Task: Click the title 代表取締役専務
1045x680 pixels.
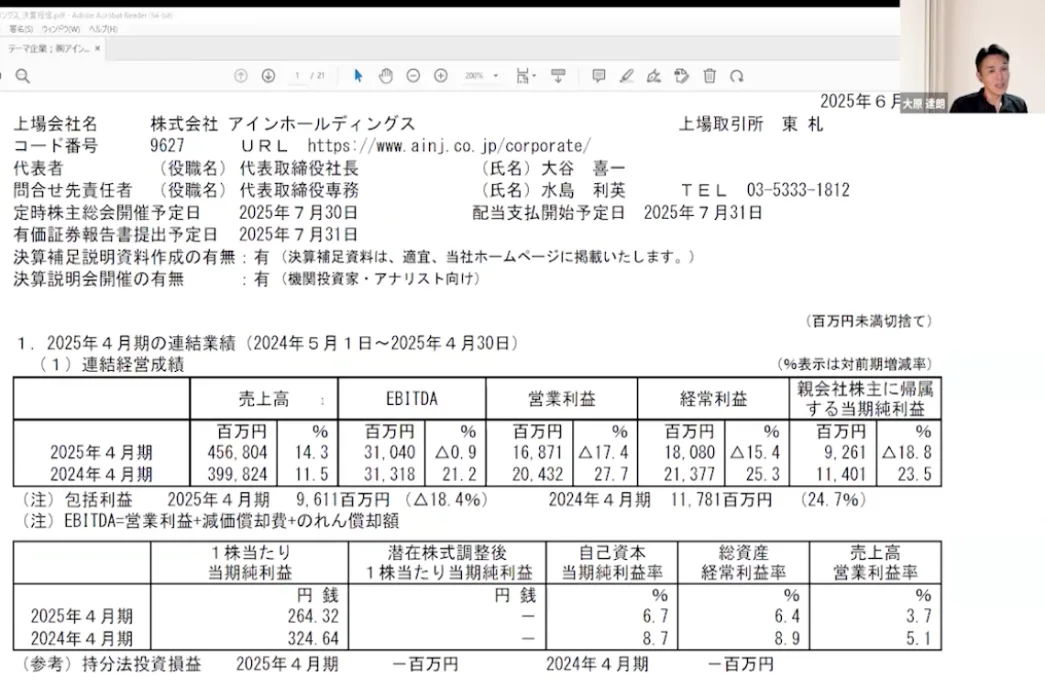Action: coord(299,190)
